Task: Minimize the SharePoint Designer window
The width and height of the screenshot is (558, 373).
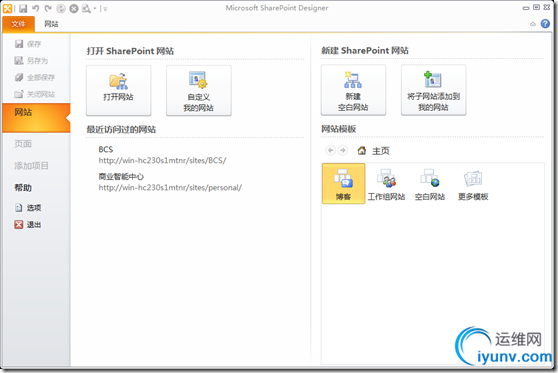Action: coord(526,8)
